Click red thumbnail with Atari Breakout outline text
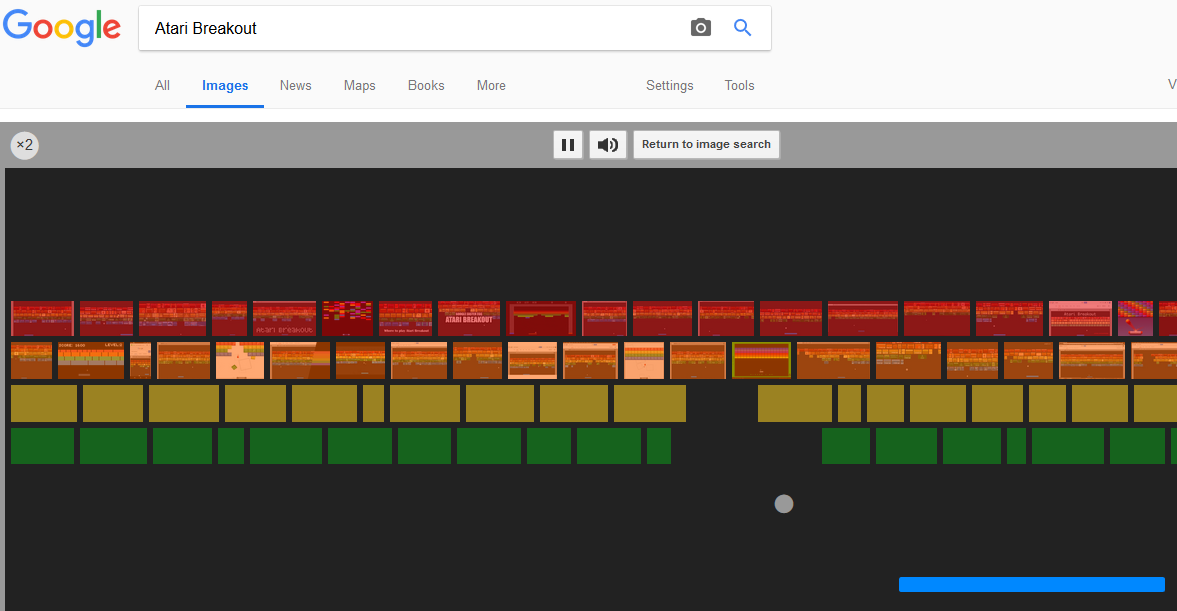Viewport: 1177px width, 611px height. point(284,318)
